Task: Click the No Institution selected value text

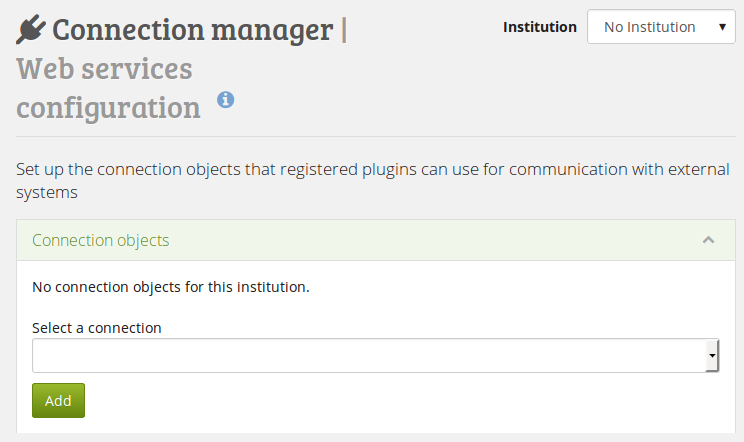Action: (x=649, y=27)
